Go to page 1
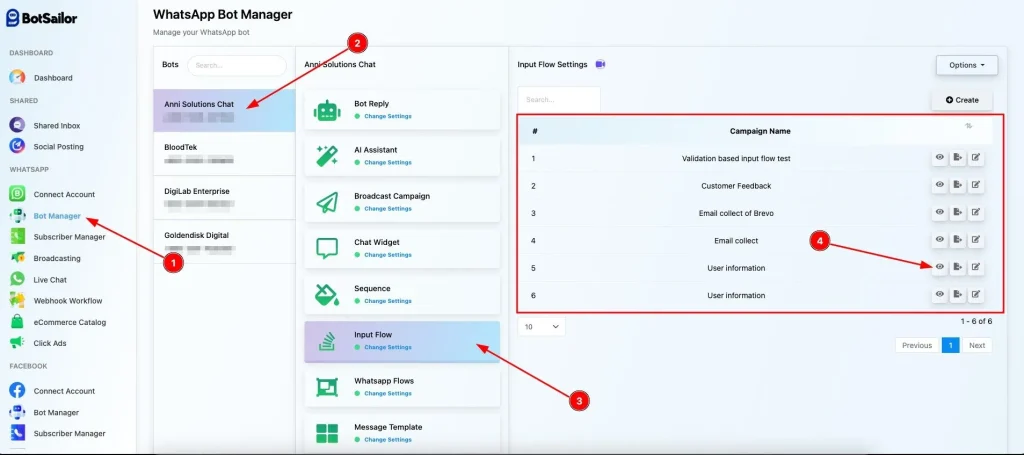 [951, 345]
